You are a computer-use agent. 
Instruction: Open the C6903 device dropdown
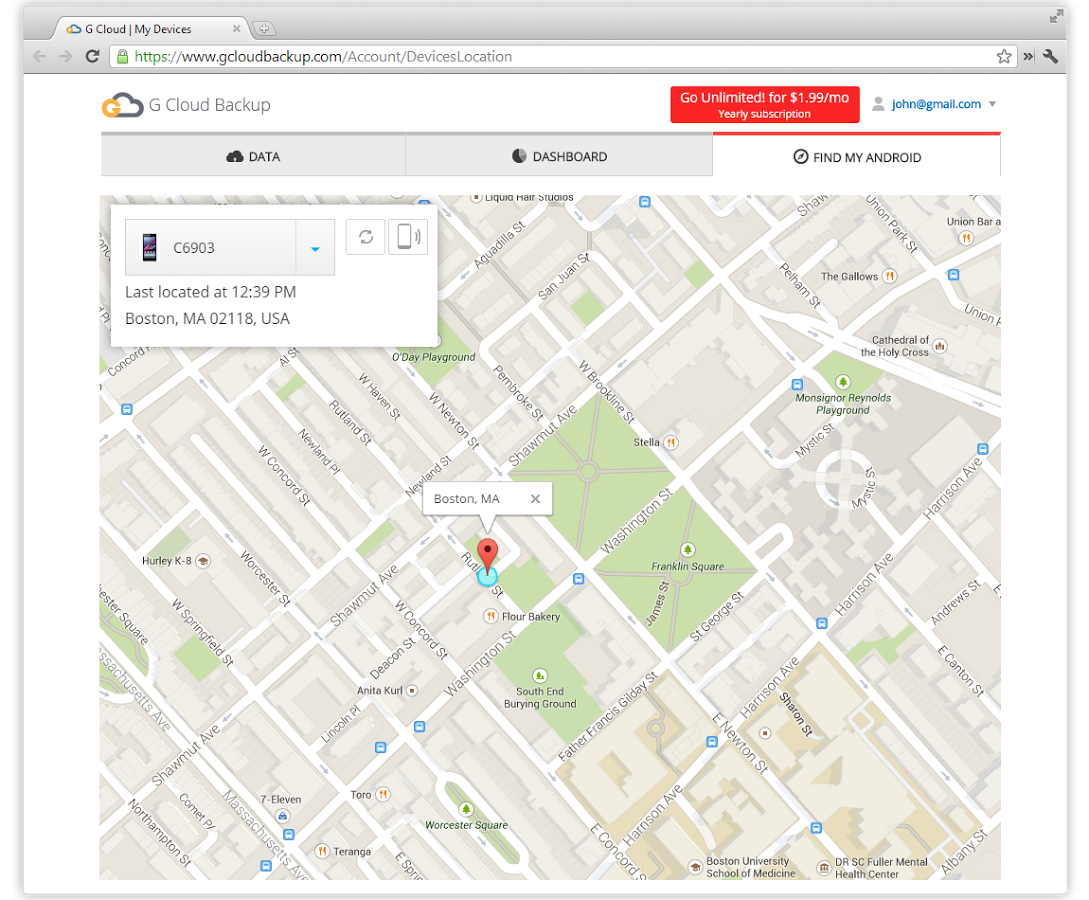315,248
